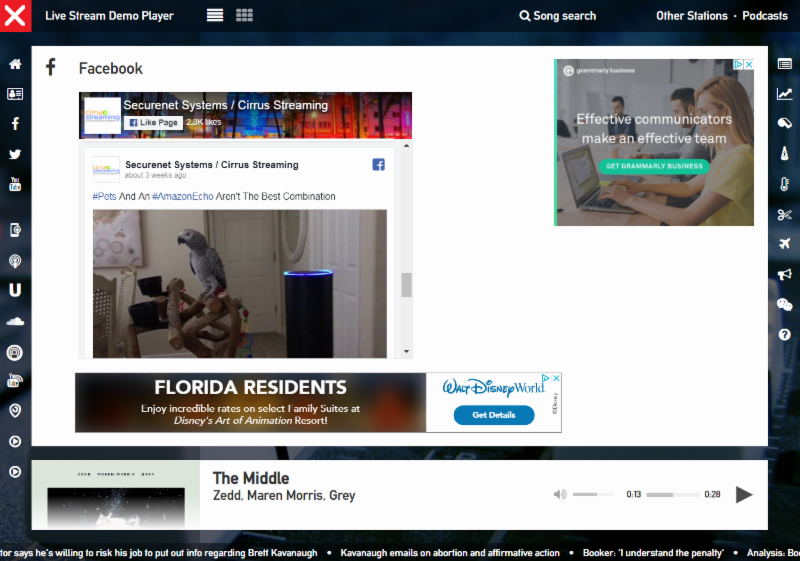Click the Facebook logo in the post corner

[x=379, y=165]
